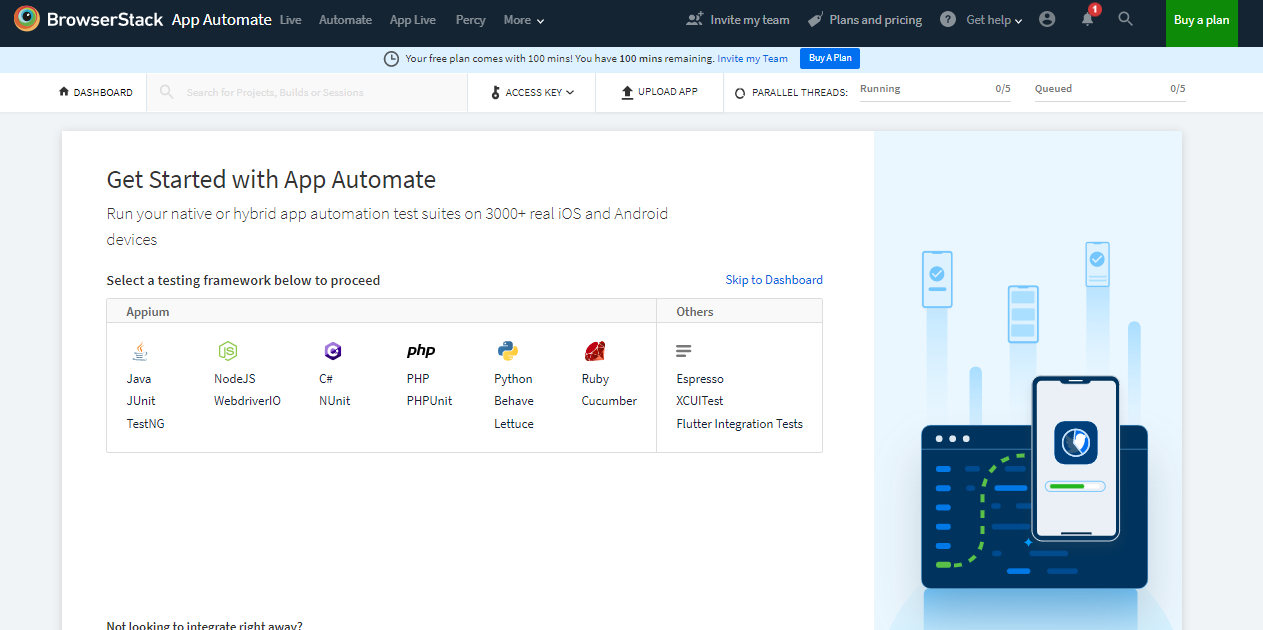
Task: Expand the Get help menu
Action: [990, 19]
